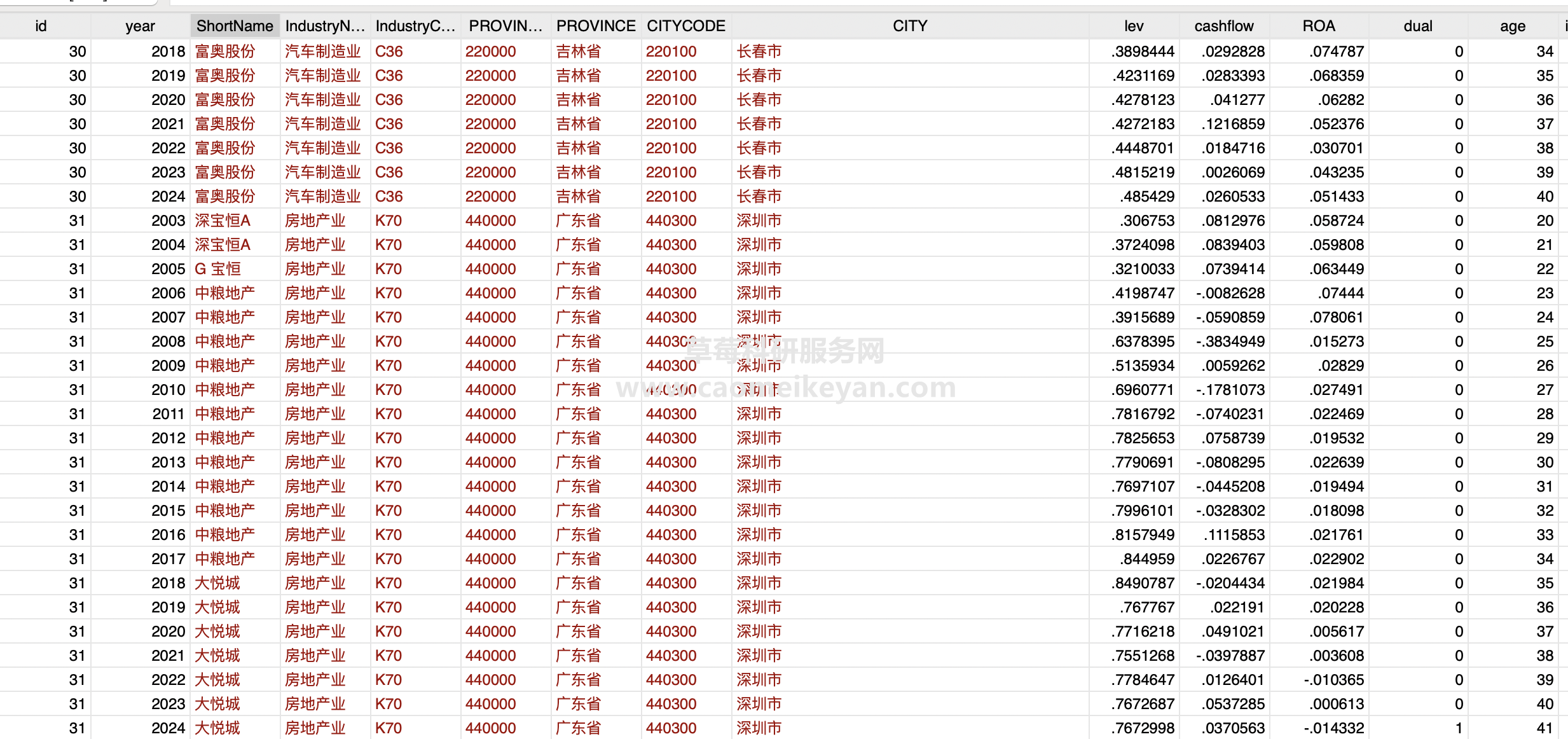Screen dimensions: 1568x739
Task: Click the 深宝恒A cell for year 2003
Action: 223,221
